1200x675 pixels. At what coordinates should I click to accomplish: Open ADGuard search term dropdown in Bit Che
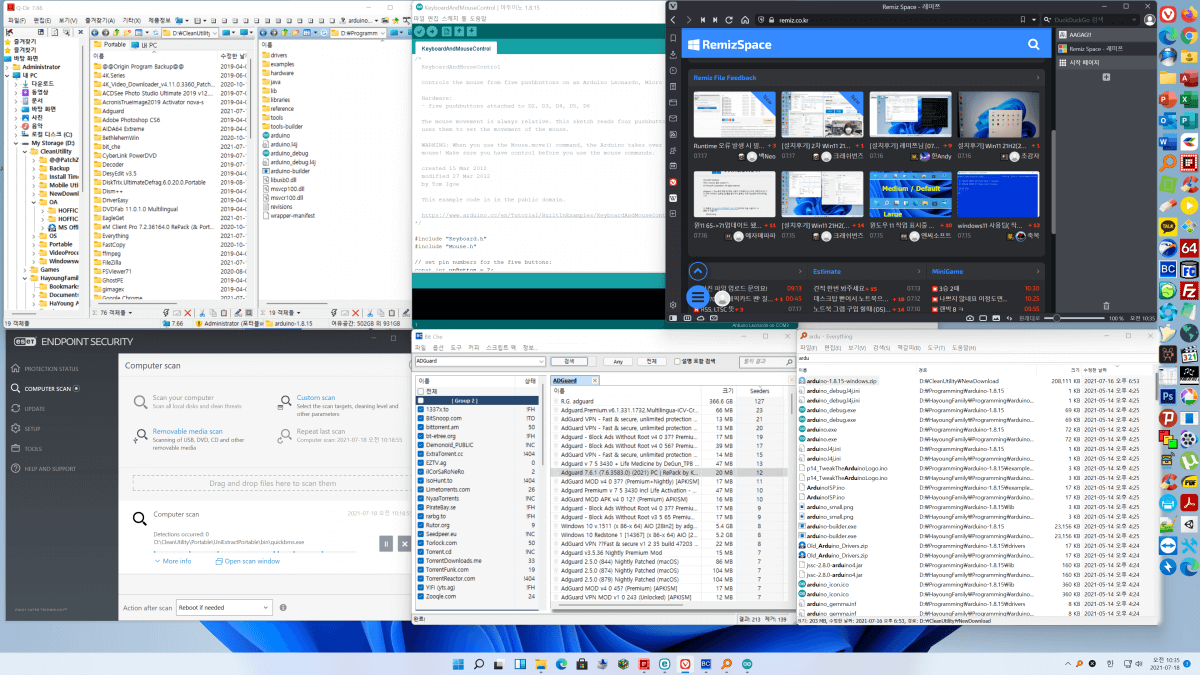[x=542, y=361]
